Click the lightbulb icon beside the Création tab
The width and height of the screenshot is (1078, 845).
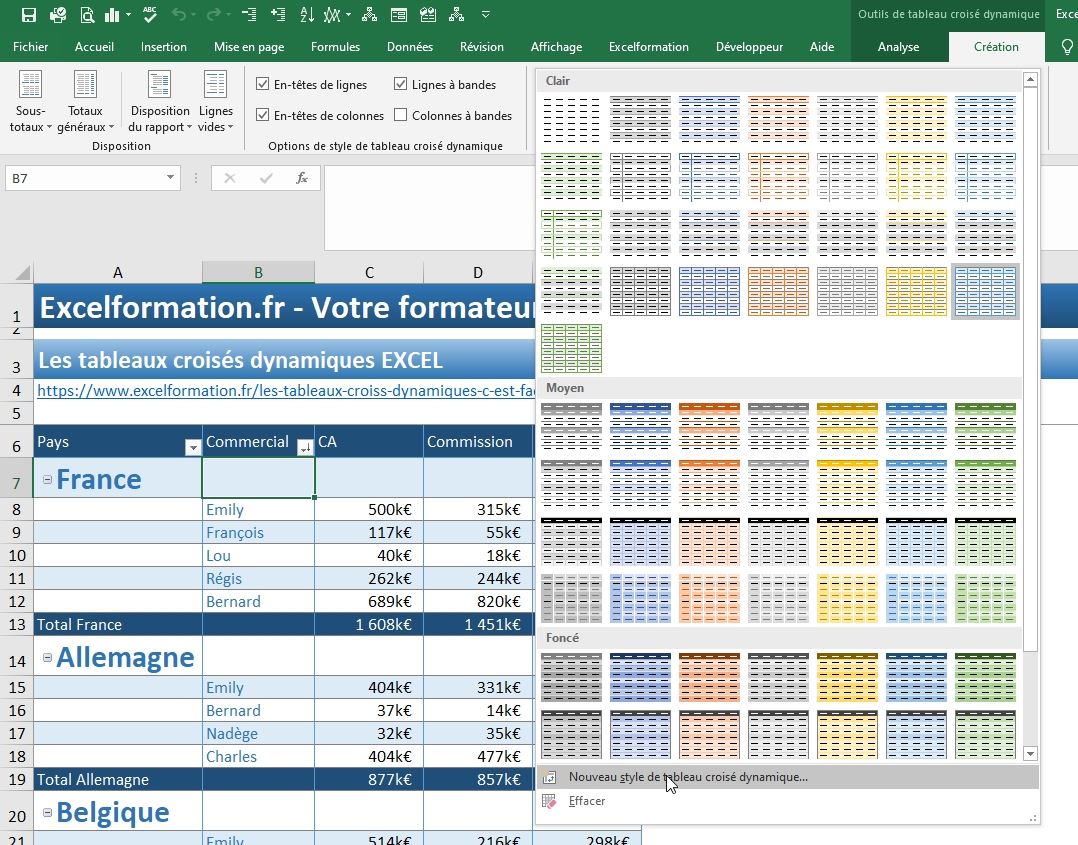point(1068,47)
